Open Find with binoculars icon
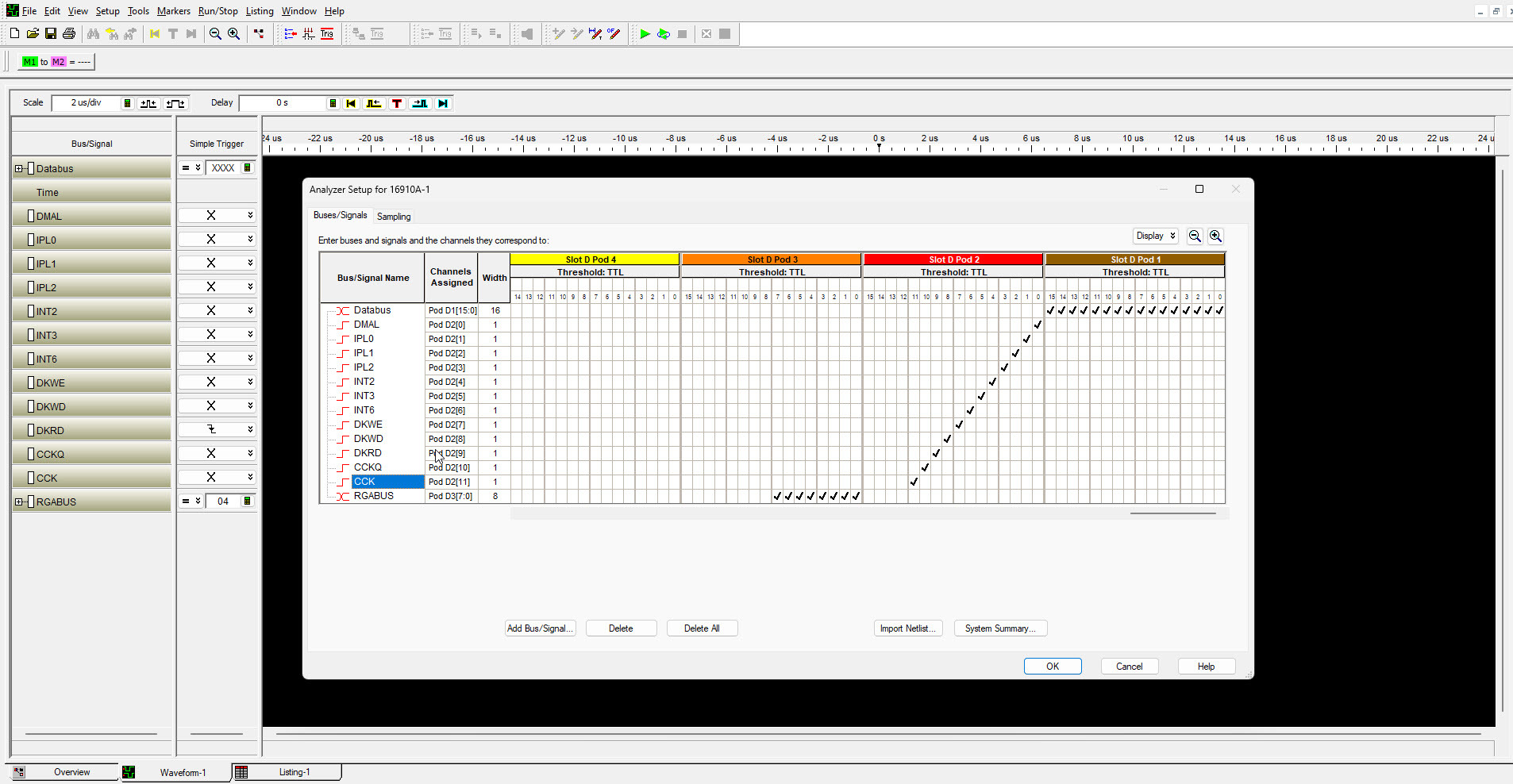This screenshot has width=1513, height=784. click(94, 33)
